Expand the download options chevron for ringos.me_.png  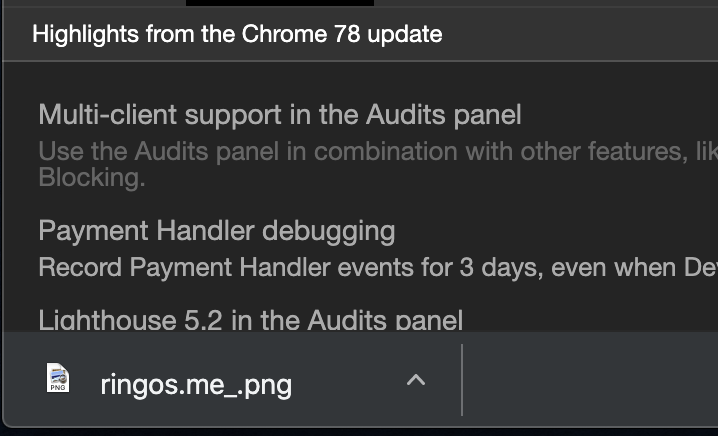416,380
